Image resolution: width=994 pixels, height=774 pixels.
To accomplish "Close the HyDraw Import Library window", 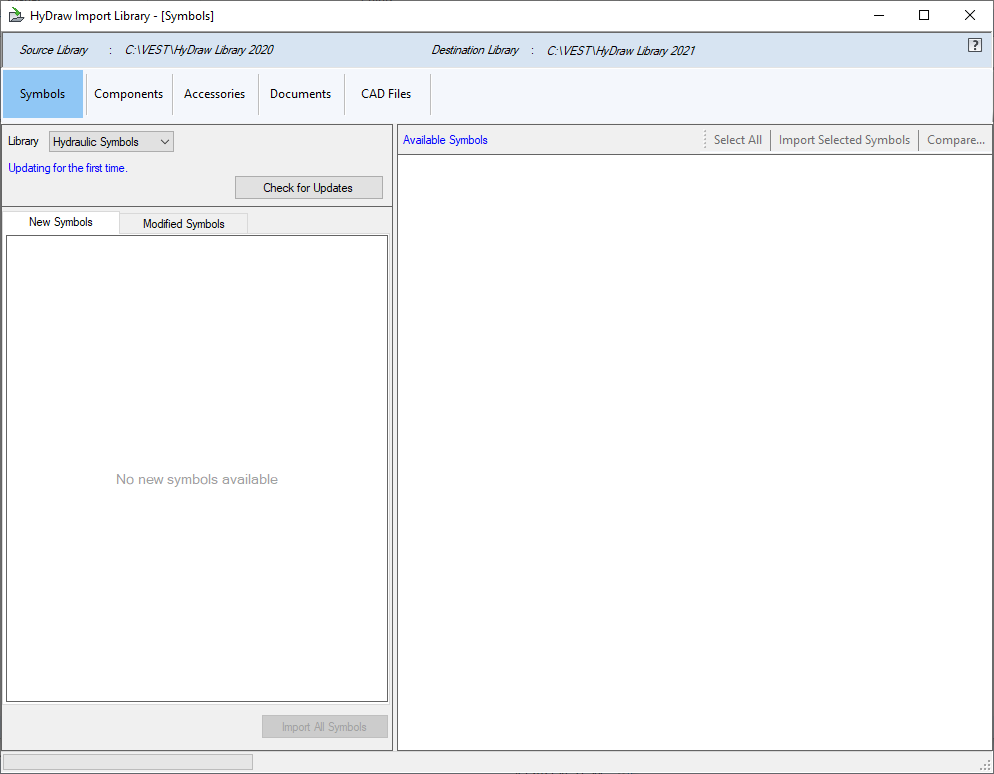I will [x=969, y=15].
